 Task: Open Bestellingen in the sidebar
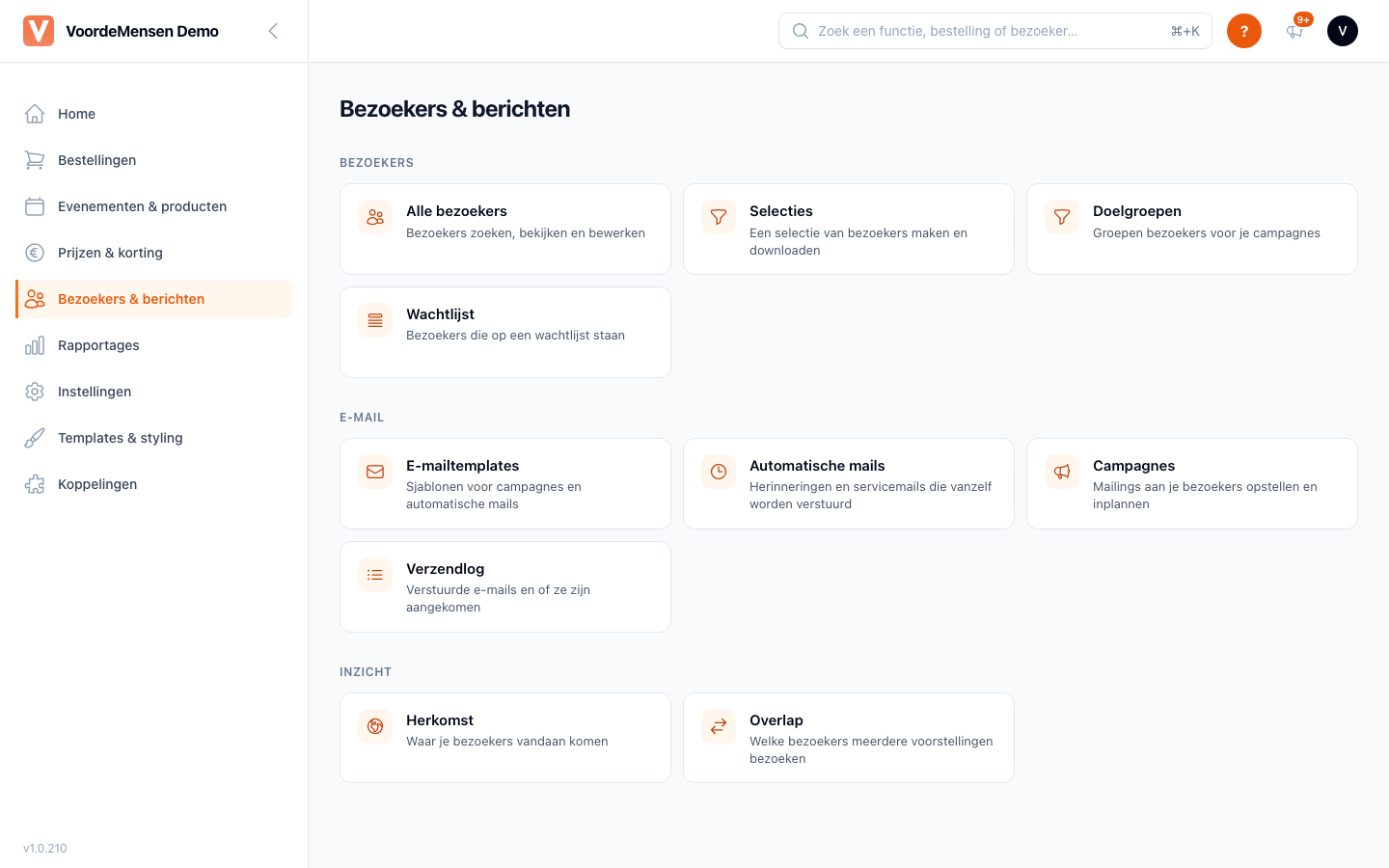[x=154, y=160]
